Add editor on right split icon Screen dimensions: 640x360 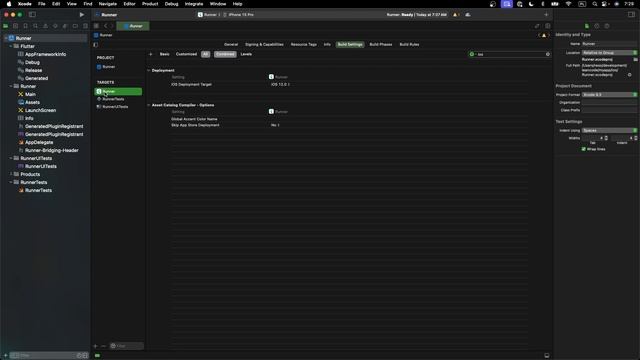548,26
